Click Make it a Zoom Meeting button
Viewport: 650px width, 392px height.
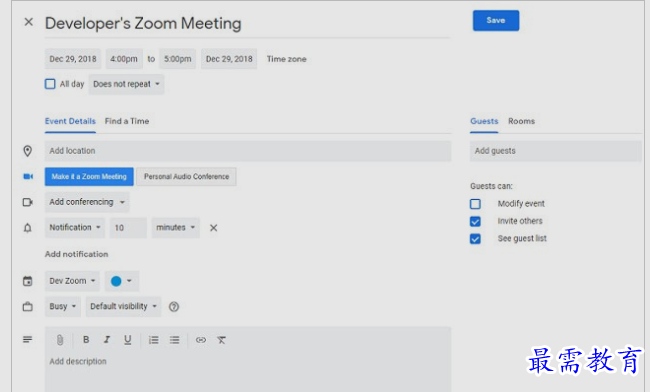[x=89, y=177]
